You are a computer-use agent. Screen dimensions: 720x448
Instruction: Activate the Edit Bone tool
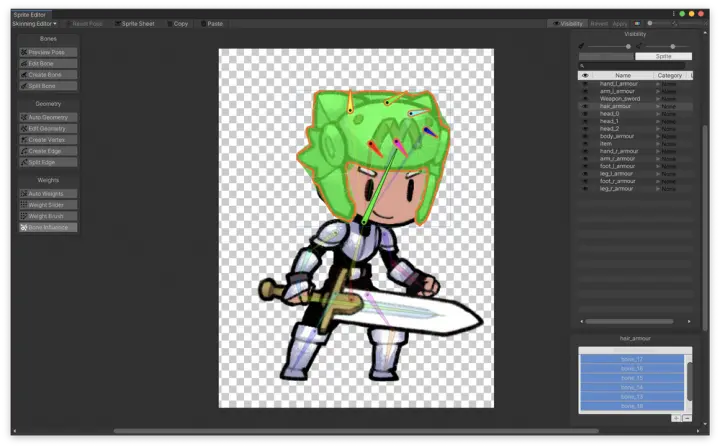pos(48,63)
